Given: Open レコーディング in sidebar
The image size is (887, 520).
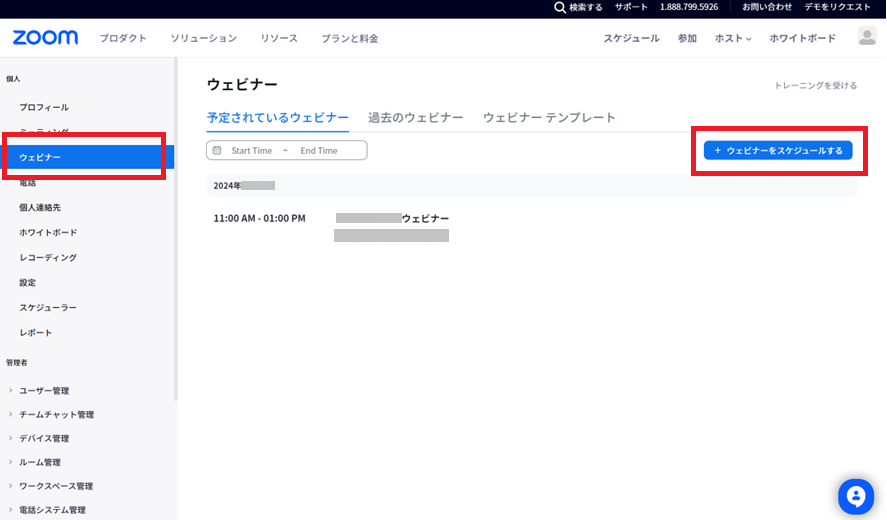Looking at the screenshot, I should click(x=48, y=257).
